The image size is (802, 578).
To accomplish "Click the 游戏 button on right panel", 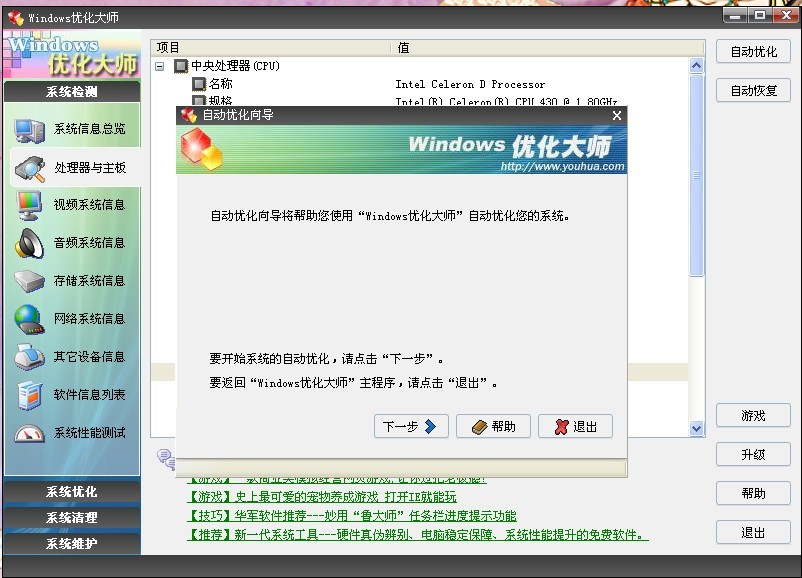I will (x=753, y=415).
